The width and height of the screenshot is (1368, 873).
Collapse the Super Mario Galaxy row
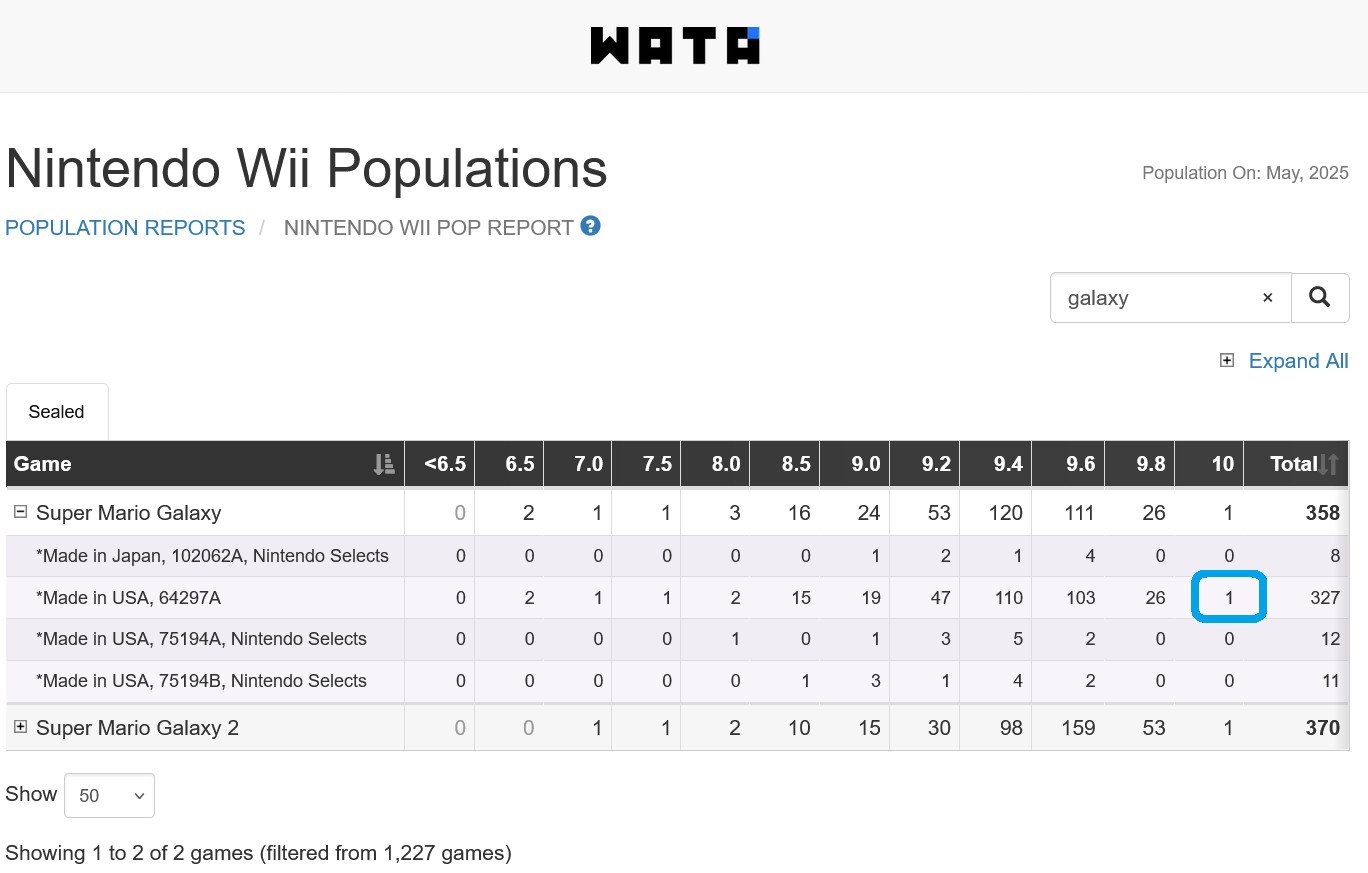click(20, 512)
